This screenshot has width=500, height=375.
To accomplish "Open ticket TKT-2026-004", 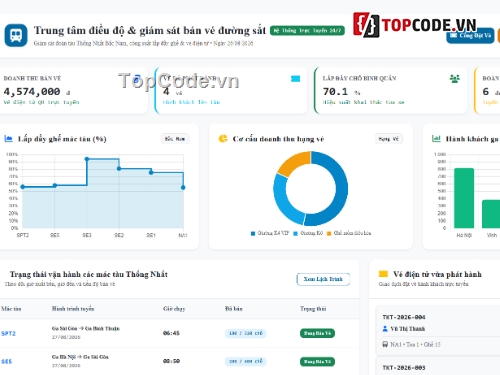I will [x=404, y=317].
